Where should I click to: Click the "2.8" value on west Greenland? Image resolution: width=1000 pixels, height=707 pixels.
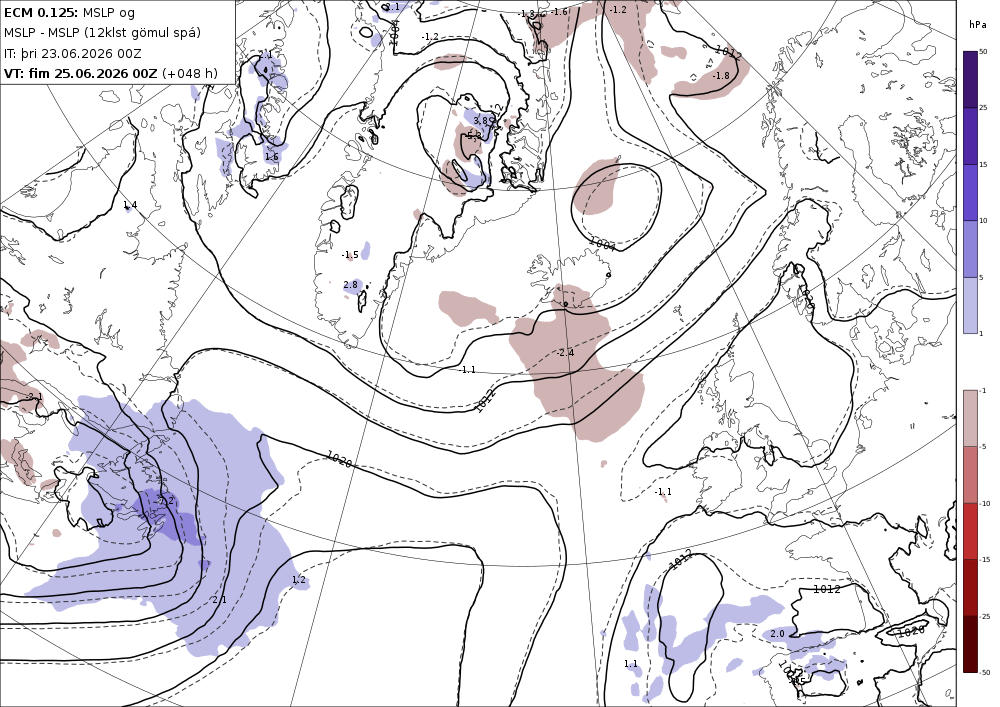click(351, 285)
